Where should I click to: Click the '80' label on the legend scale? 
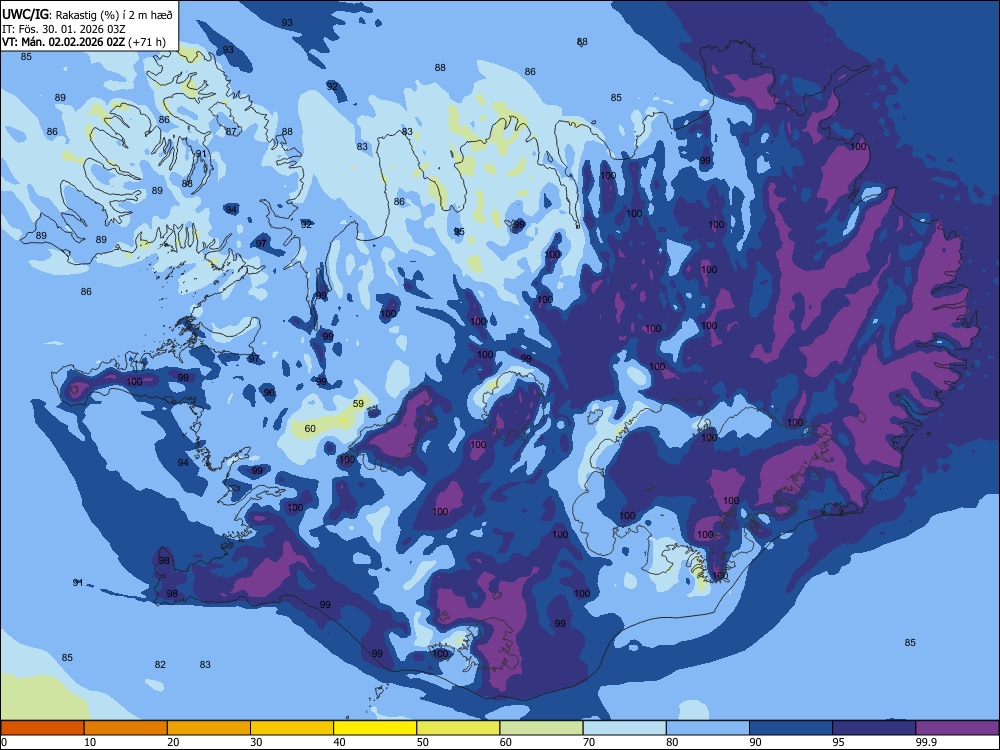(x=672, y=742)
